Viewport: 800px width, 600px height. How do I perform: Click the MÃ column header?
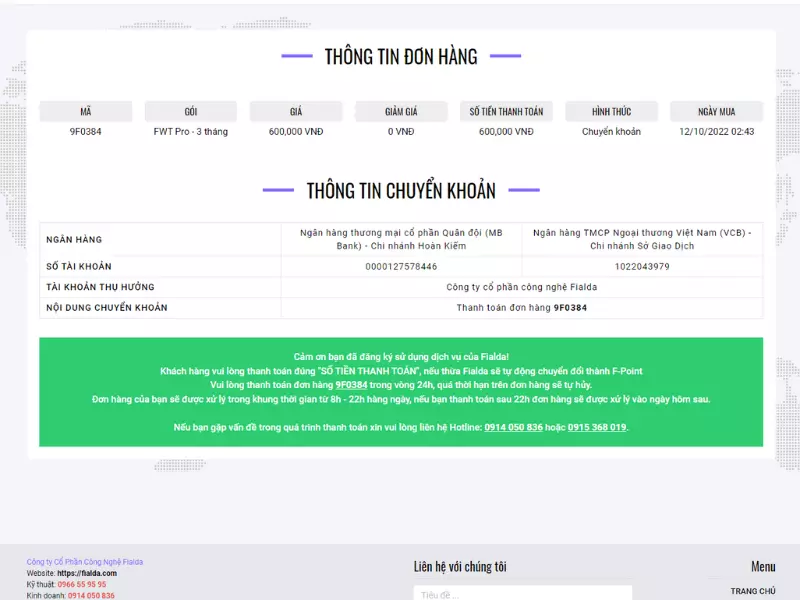[86, 111]
